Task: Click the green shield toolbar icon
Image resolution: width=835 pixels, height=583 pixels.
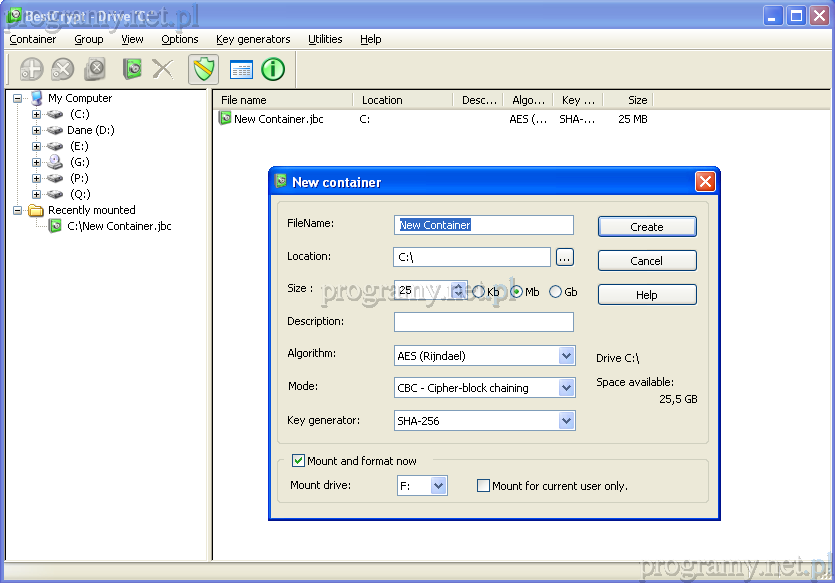Action: [203, 69]
